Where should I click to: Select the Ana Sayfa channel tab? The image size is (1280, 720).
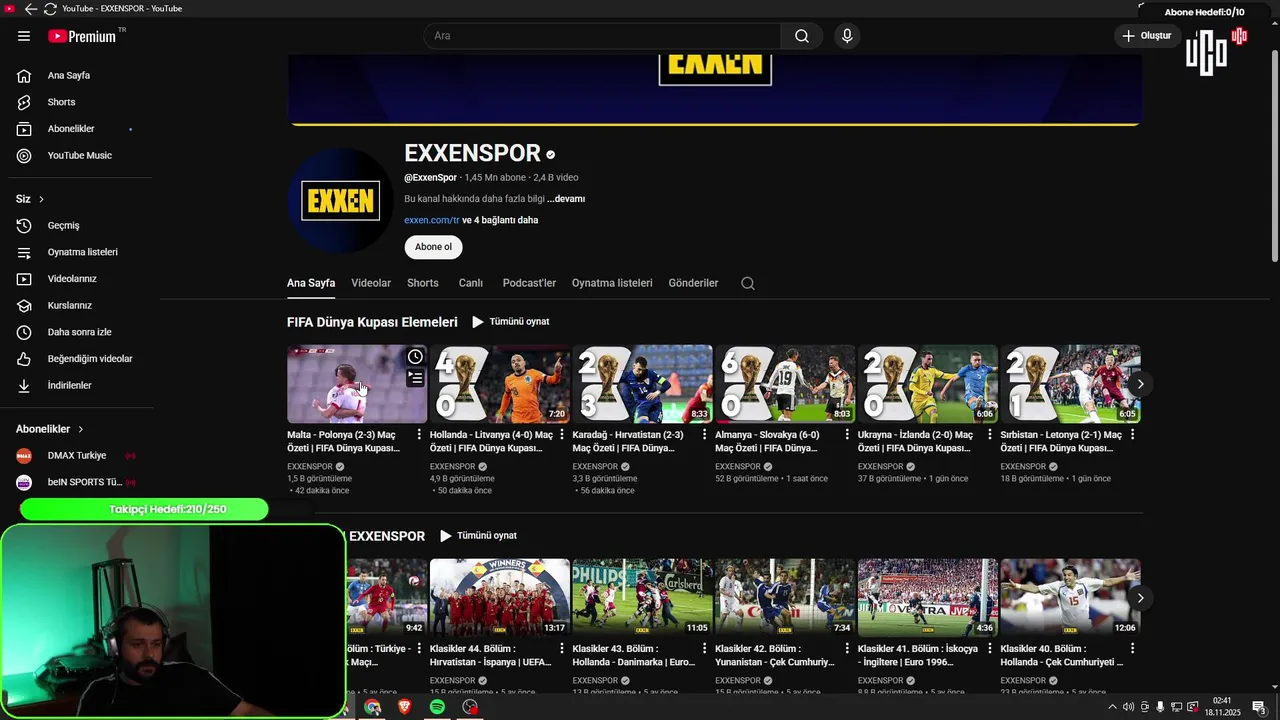click(311, 283)
